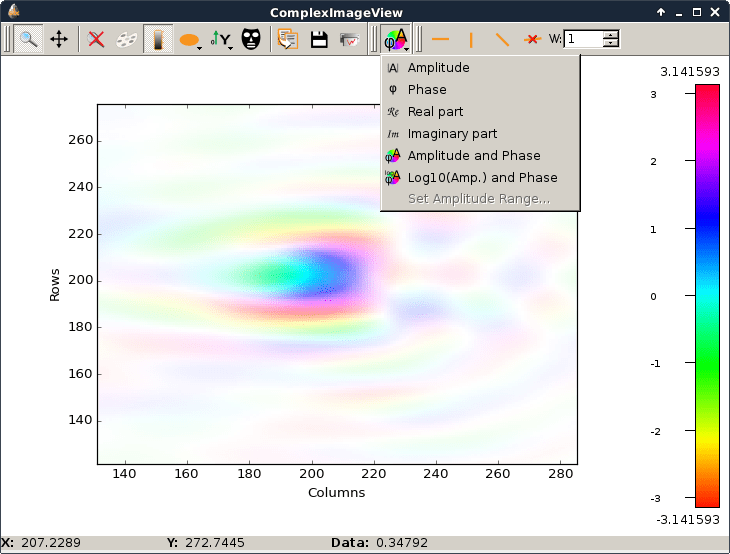
Task: Open the orange ellipse symbol dropdown
Action: [x=190, y=39]
